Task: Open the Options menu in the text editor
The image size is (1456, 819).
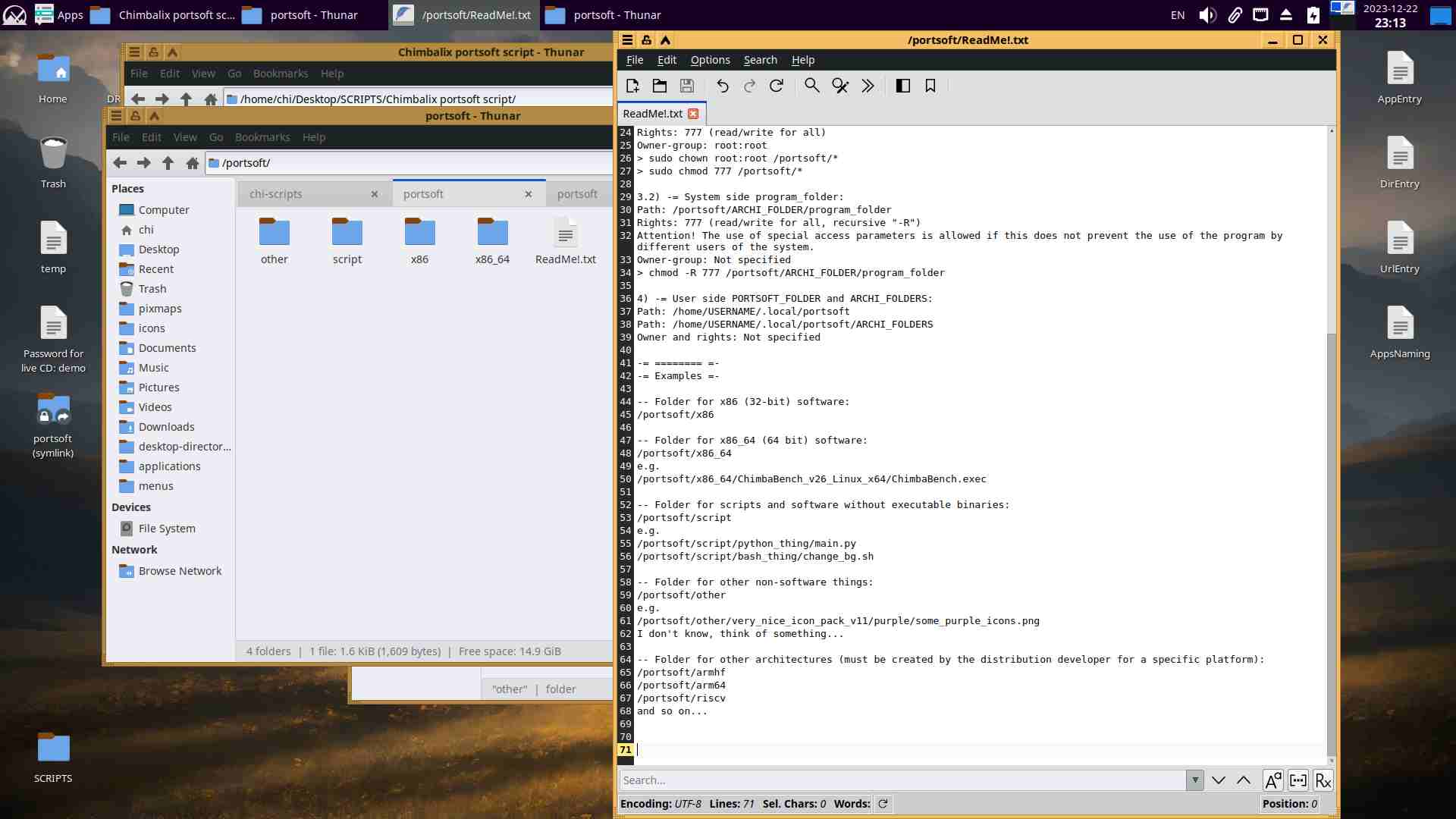Action: pos(710,60)
